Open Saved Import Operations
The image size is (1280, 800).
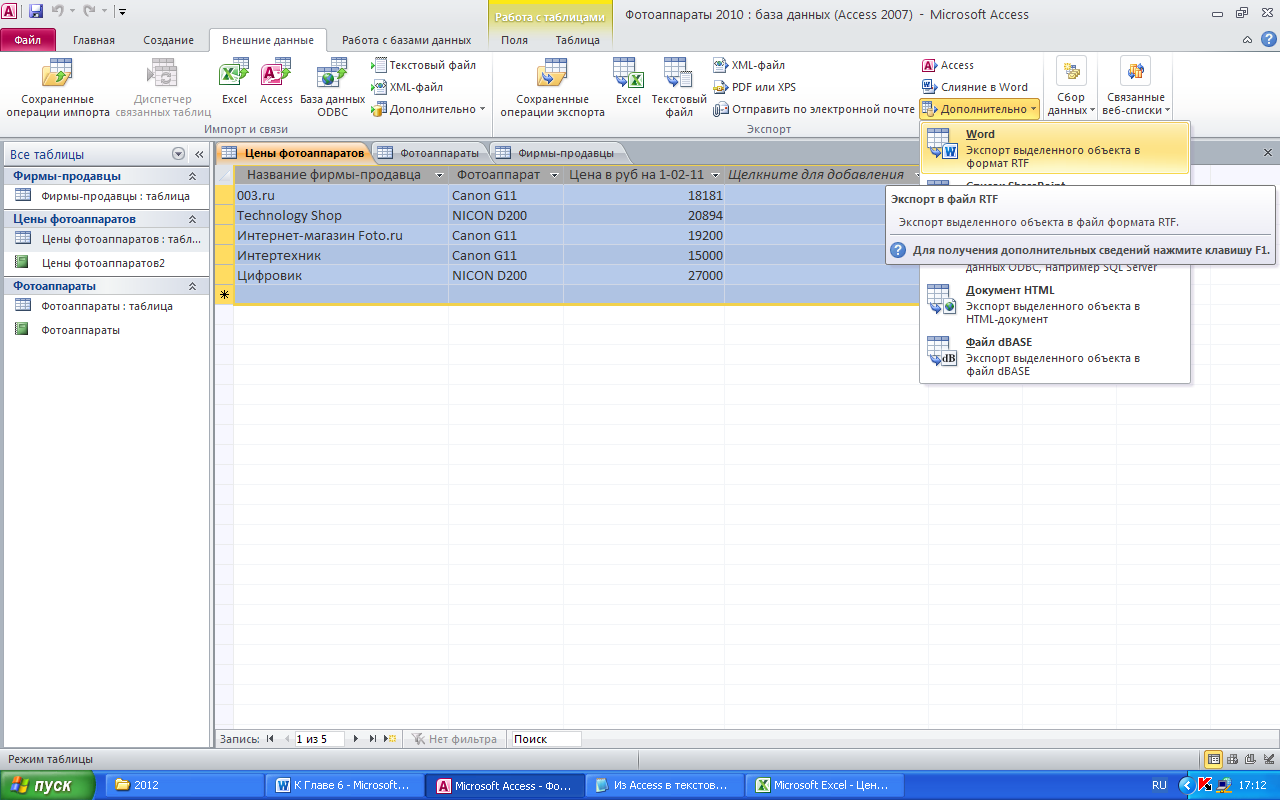coord(58,88)
